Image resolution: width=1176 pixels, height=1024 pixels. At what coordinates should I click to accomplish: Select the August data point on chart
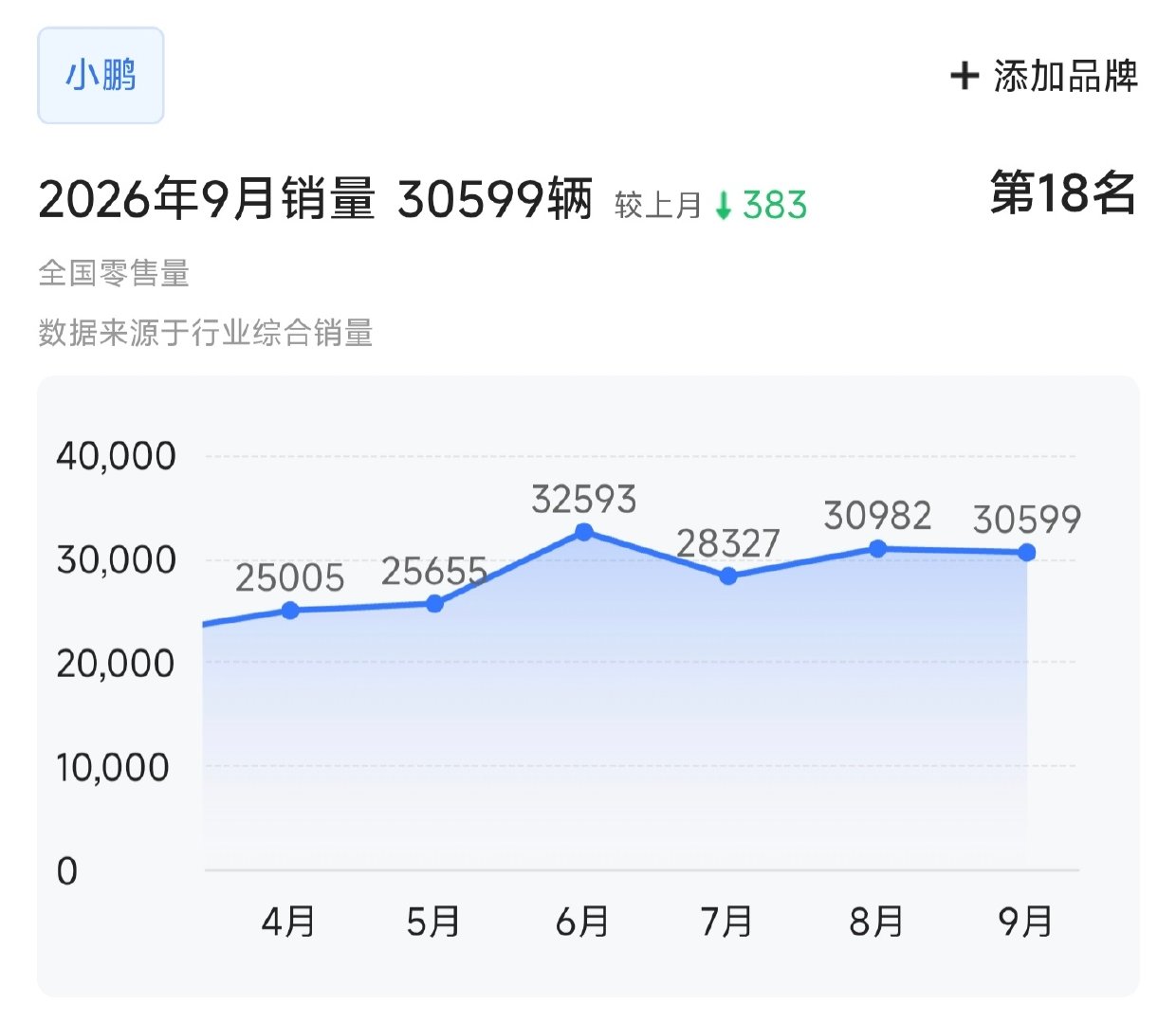tap(878, 549)
